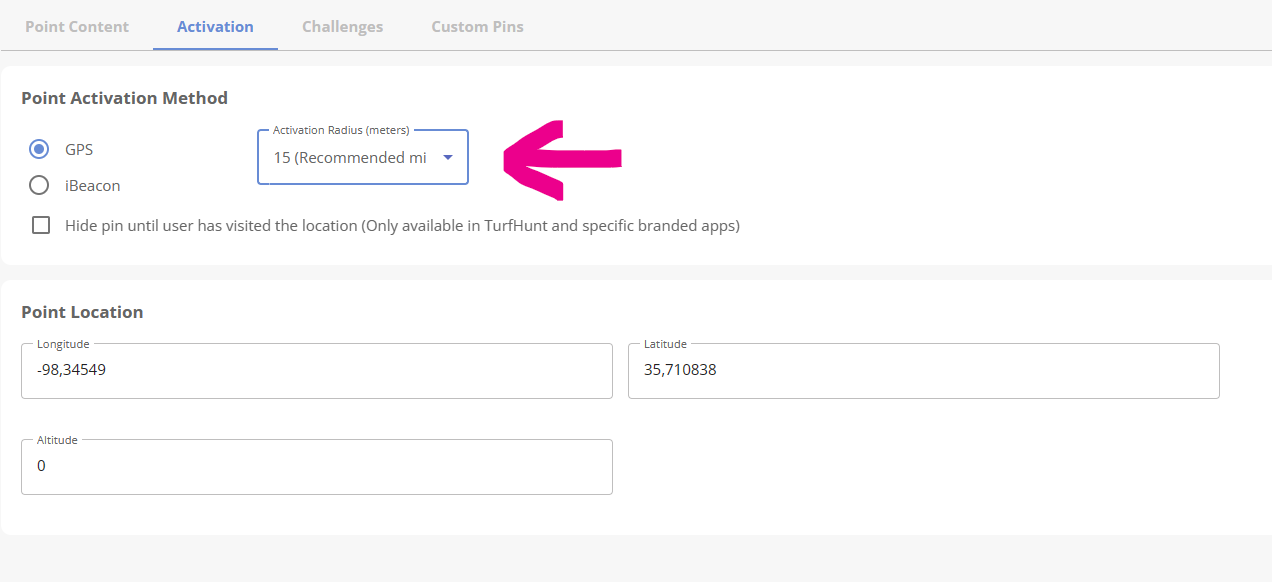The width and height of the screenshot is (1272, 582).
Task: Choose the iBeacon radio button
Action: click(39, 185)
